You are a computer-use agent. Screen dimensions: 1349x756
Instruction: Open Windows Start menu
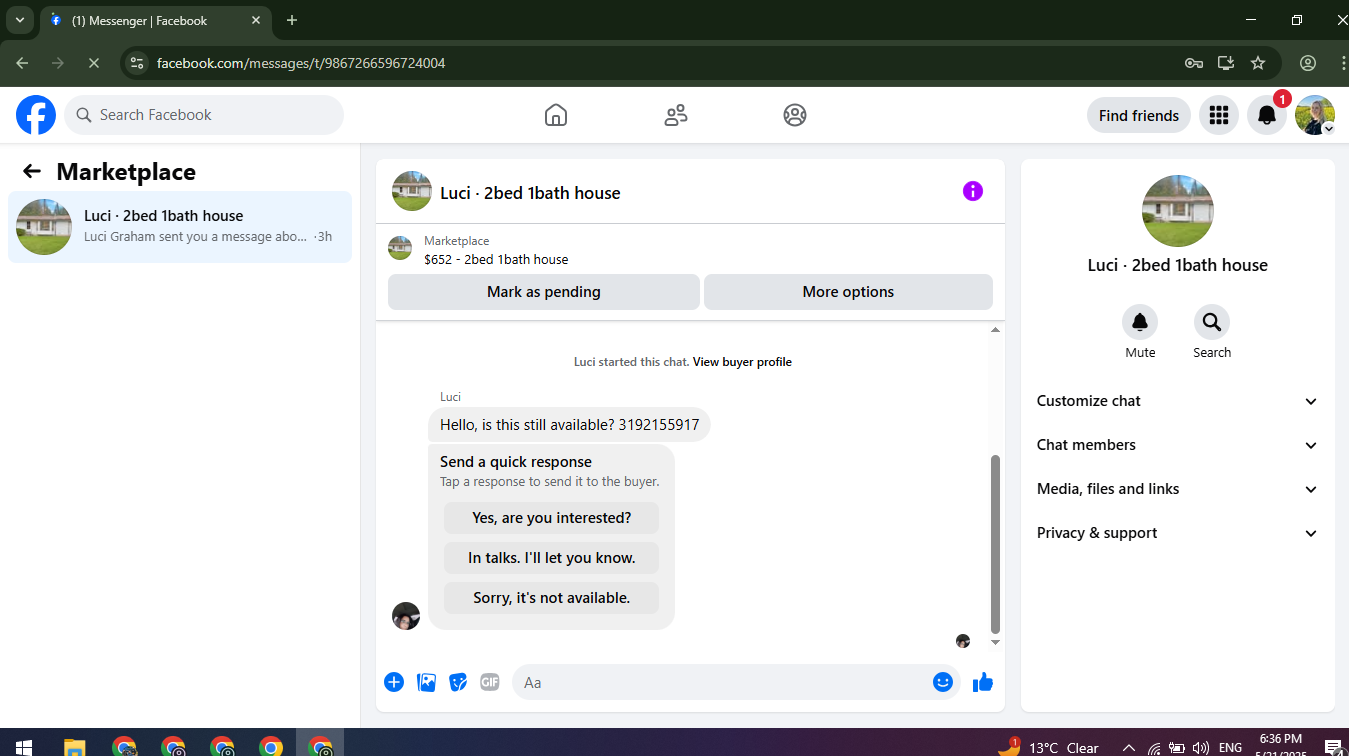pos(23,747)
